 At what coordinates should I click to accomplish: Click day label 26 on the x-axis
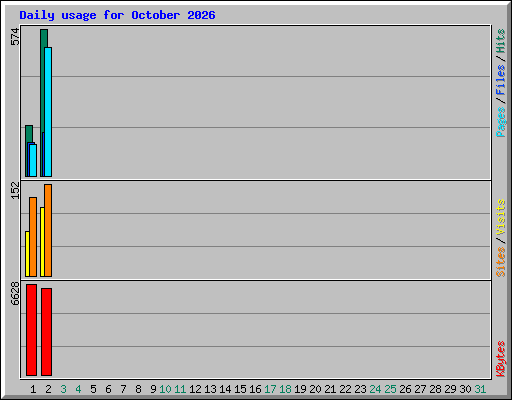tap(405, 389)
